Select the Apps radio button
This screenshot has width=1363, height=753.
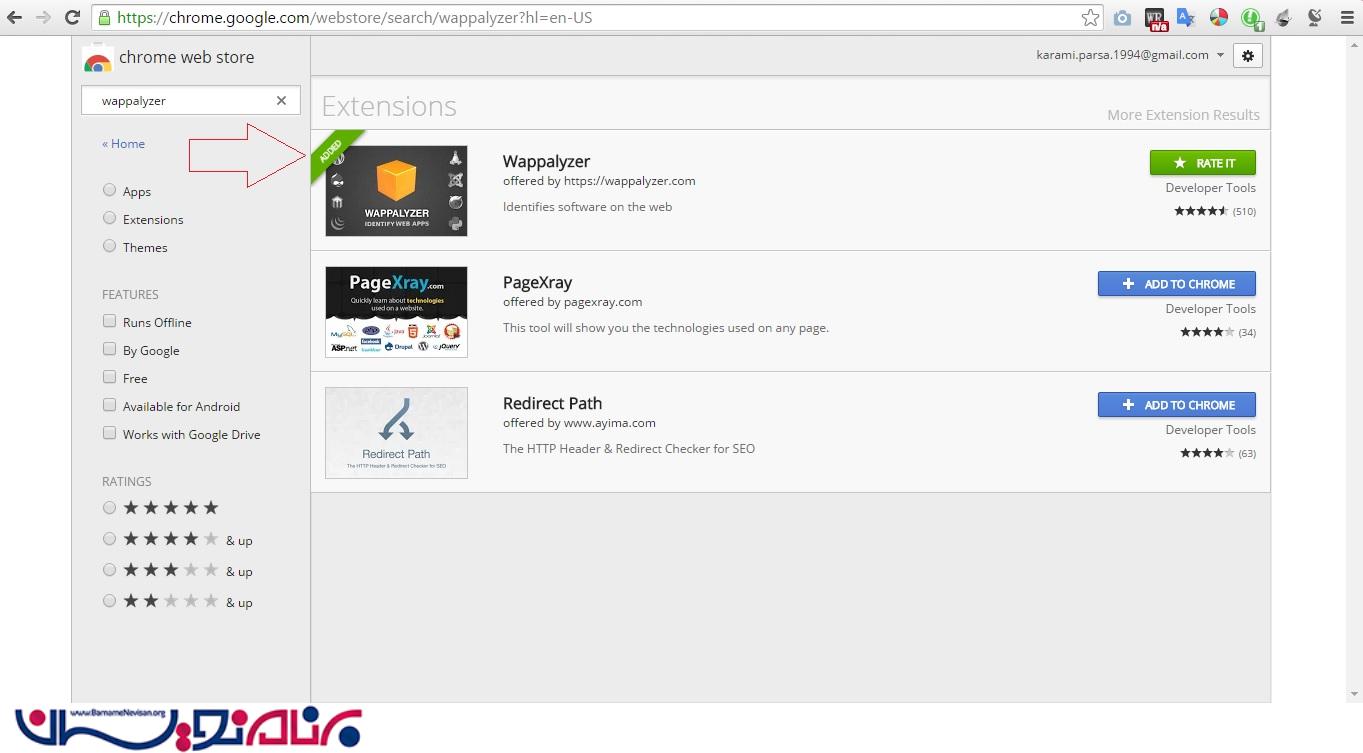[x=109, y=190]
